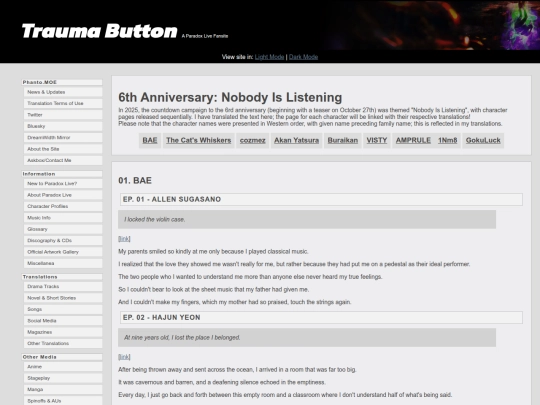Open [link] under Hajun Yeon episode
Screen dimensions: 540x405
click(124, 357)
